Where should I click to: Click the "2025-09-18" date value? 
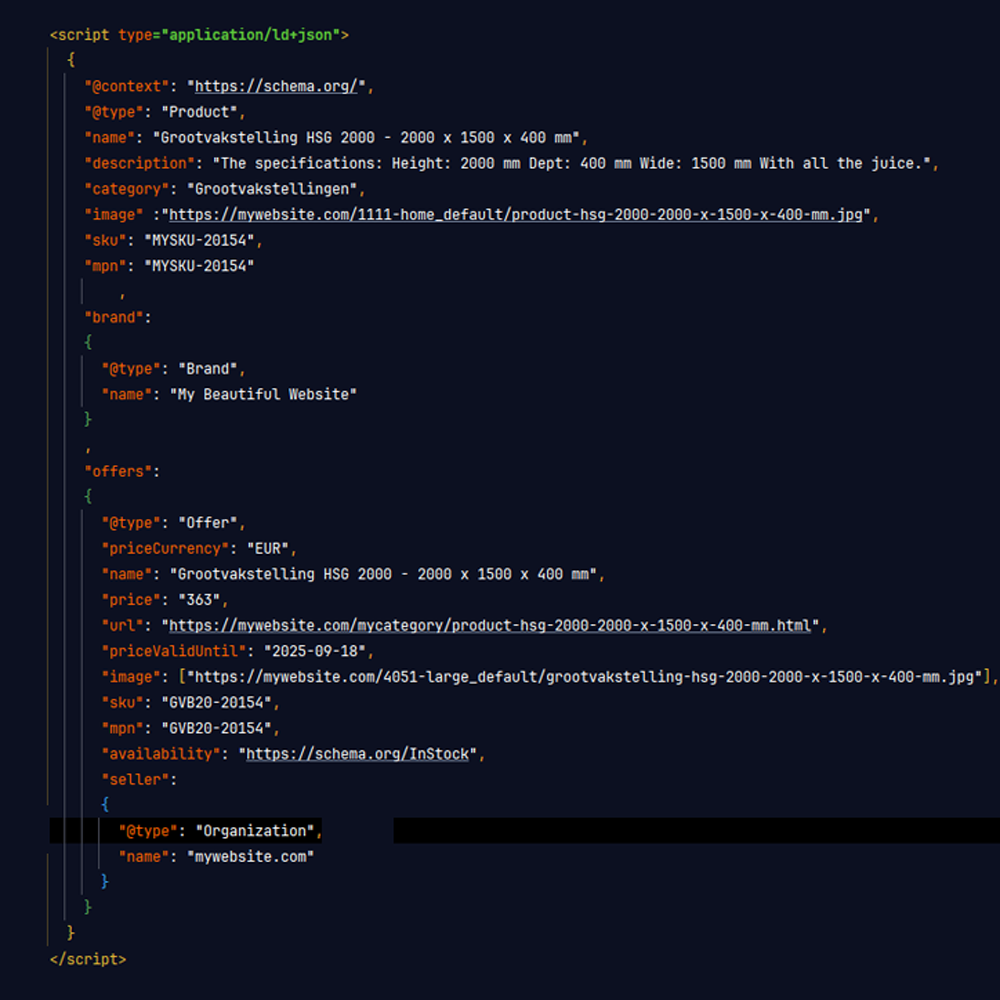click(x=314, y=651)
